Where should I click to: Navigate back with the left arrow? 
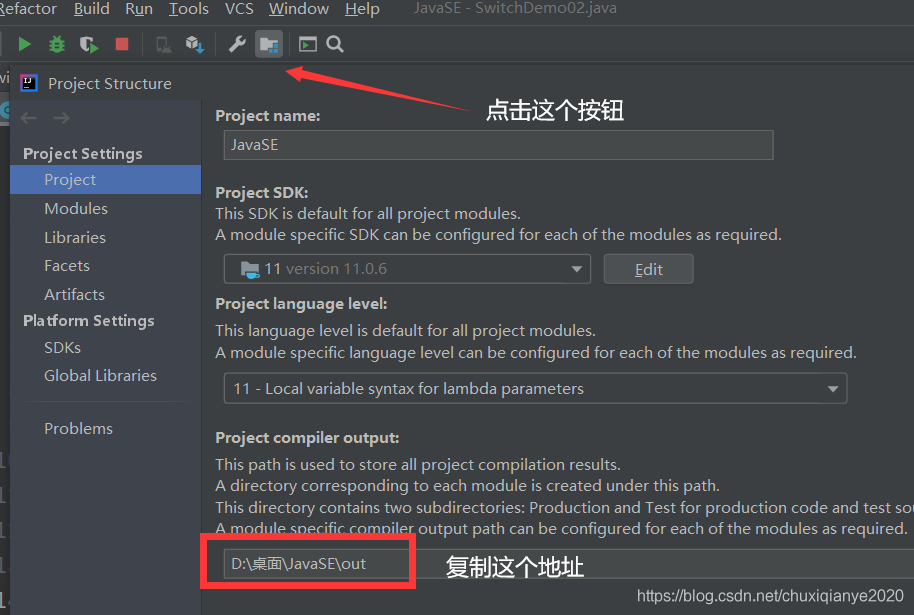pyautogui.click(x=29, y=118)
